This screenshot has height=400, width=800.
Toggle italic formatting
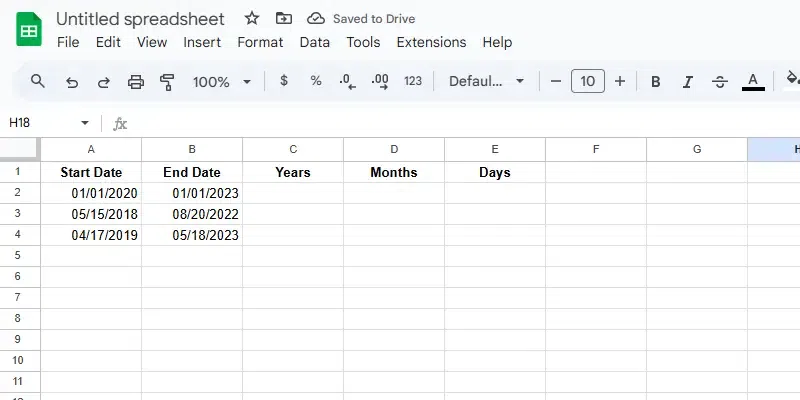pos(688,82)
